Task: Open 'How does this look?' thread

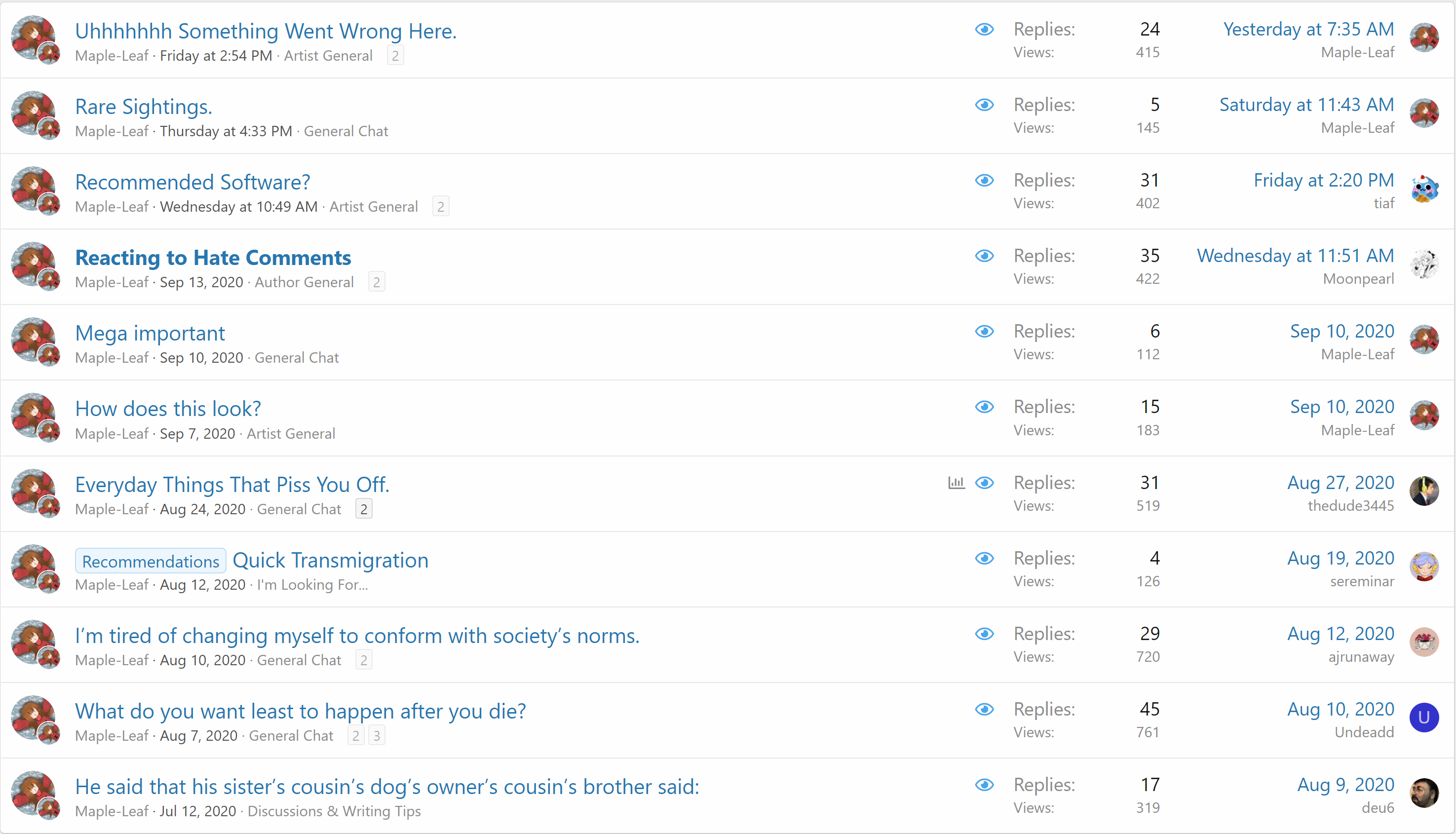Action: click(x=168, y=409)
